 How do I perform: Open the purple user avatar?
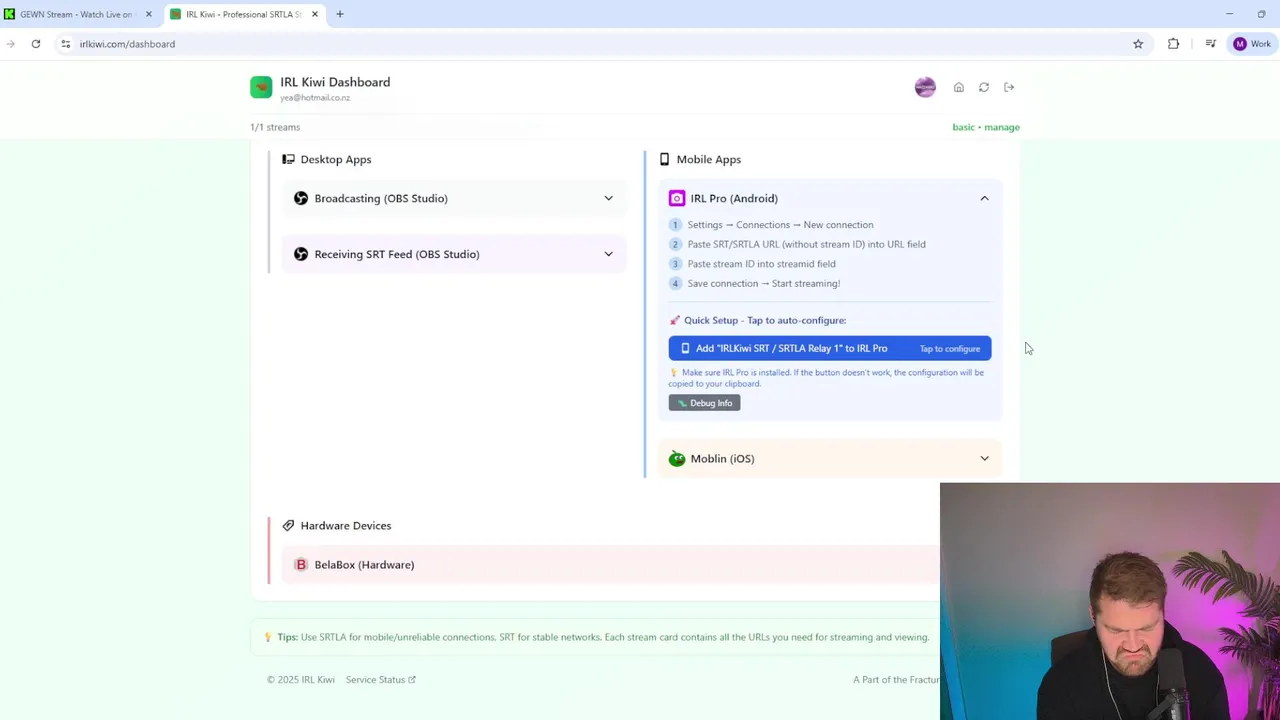(x=925, y=87)
